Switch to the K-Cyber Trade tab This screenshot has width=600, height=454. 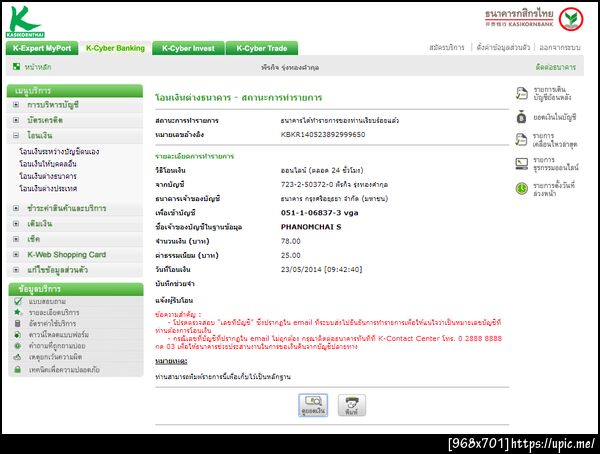262,48
